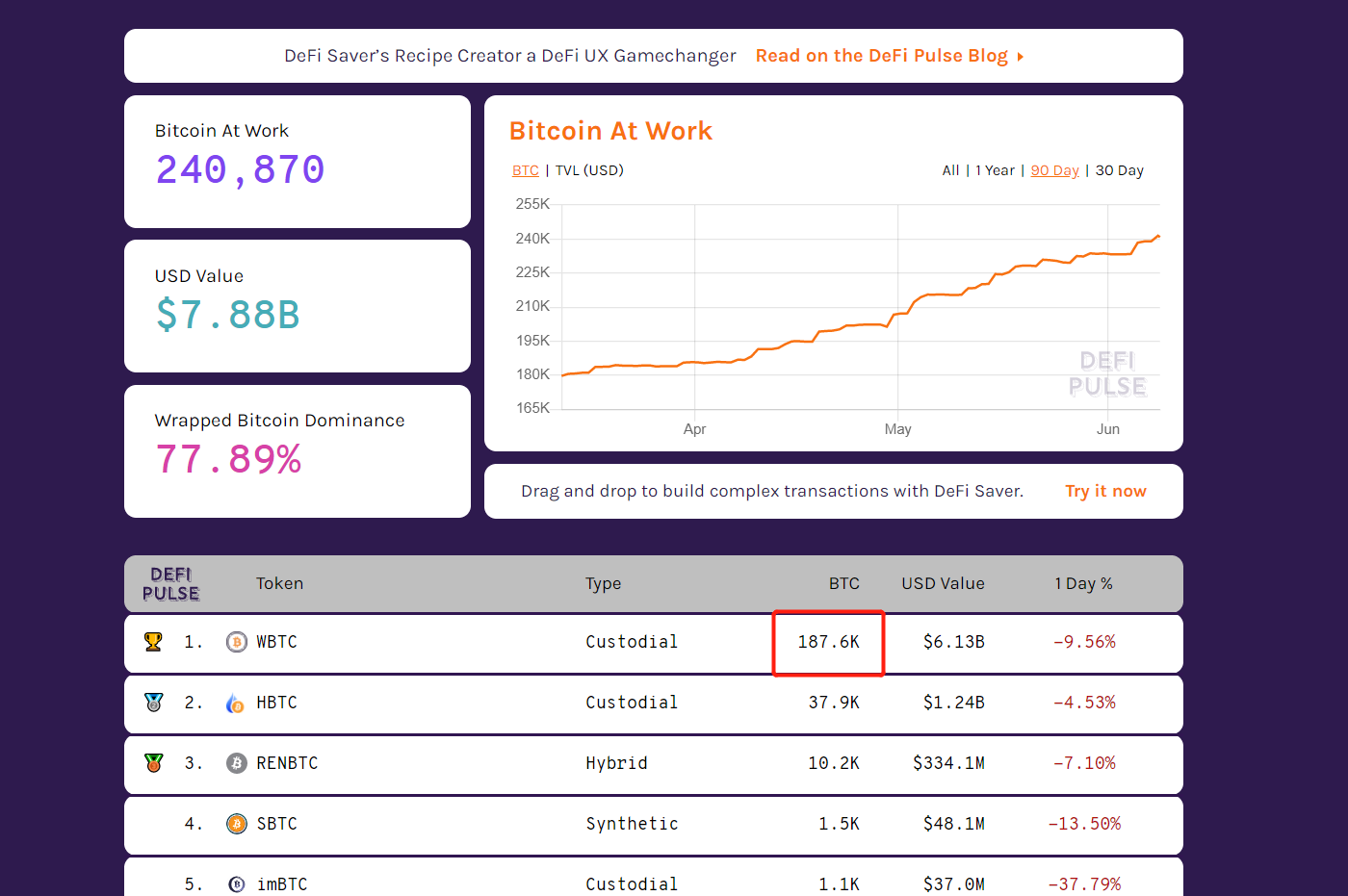Switch chart to TVL (USD)
Screen dimensions: 1348x896
tap(589, 170)
